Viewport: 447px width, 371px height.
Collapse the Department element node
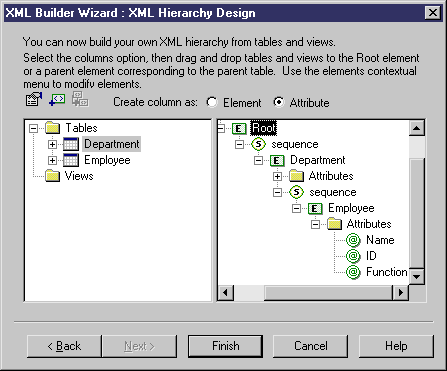(x=258, y=160)
